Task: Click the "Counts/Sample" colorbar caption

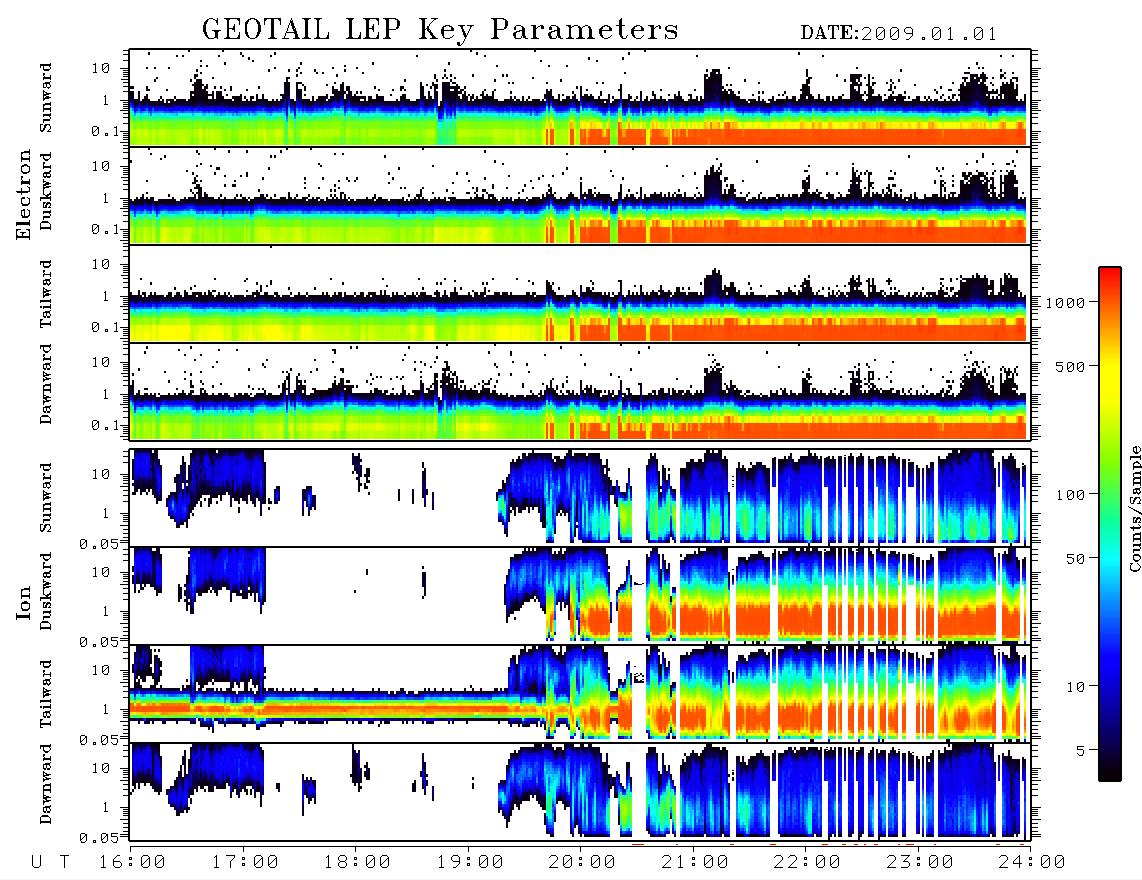Action: click(x=1134, y=508)
